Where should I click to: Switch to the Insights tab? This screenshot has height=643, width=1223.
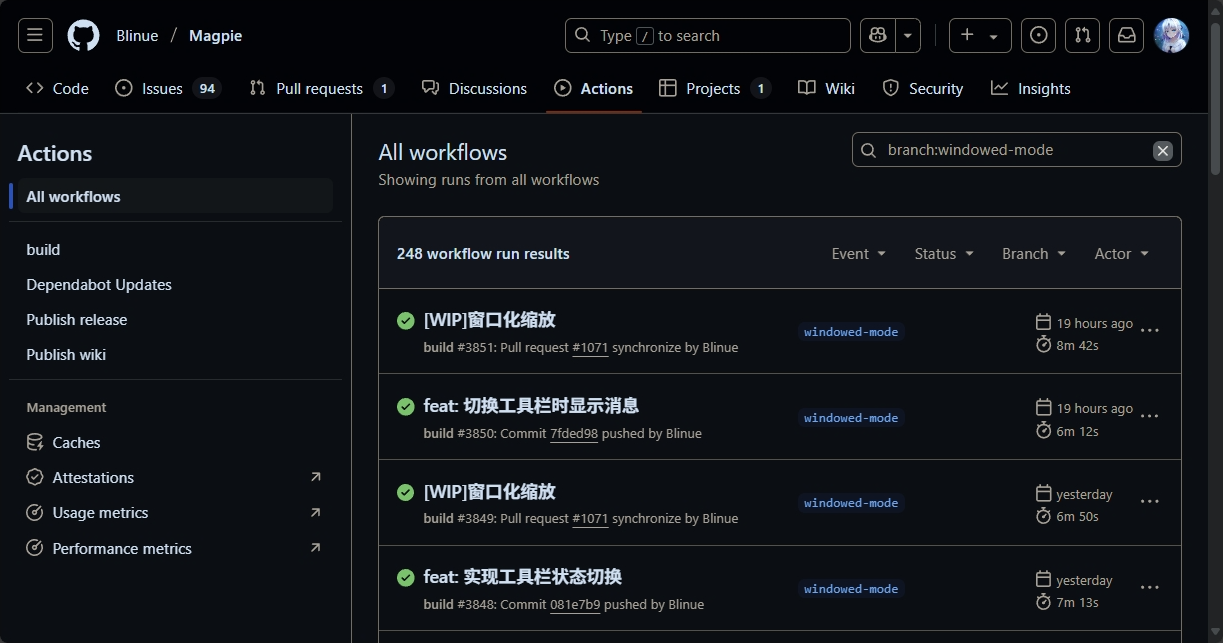click(1031, 89)
